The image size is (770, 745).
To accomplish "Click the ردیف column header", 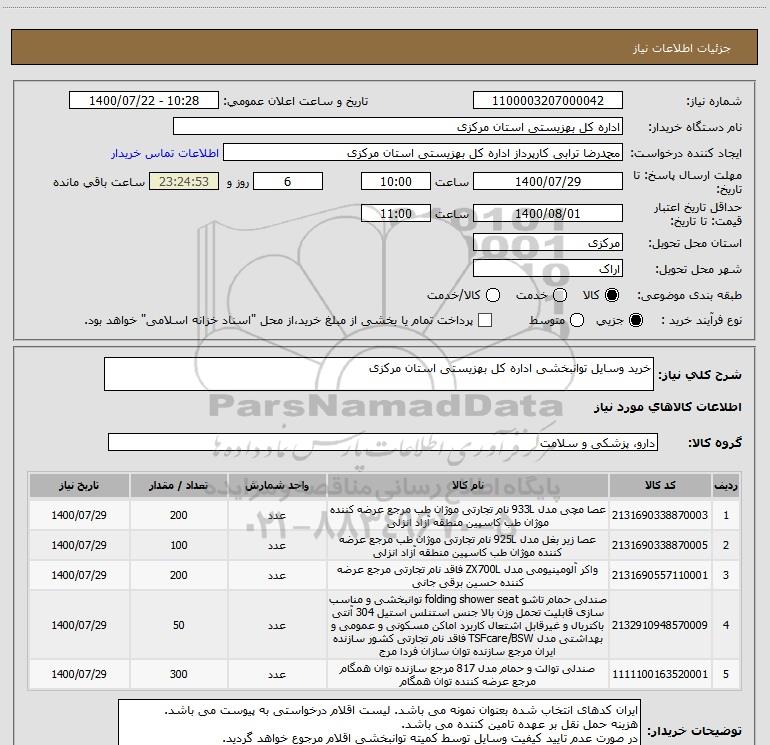I will coord(726,486).
